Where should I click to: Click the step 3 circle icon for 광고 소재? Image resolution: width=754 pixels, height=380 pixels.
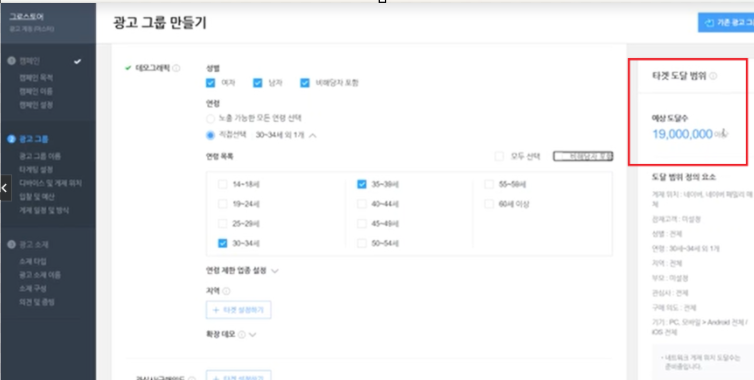[12, 244]
